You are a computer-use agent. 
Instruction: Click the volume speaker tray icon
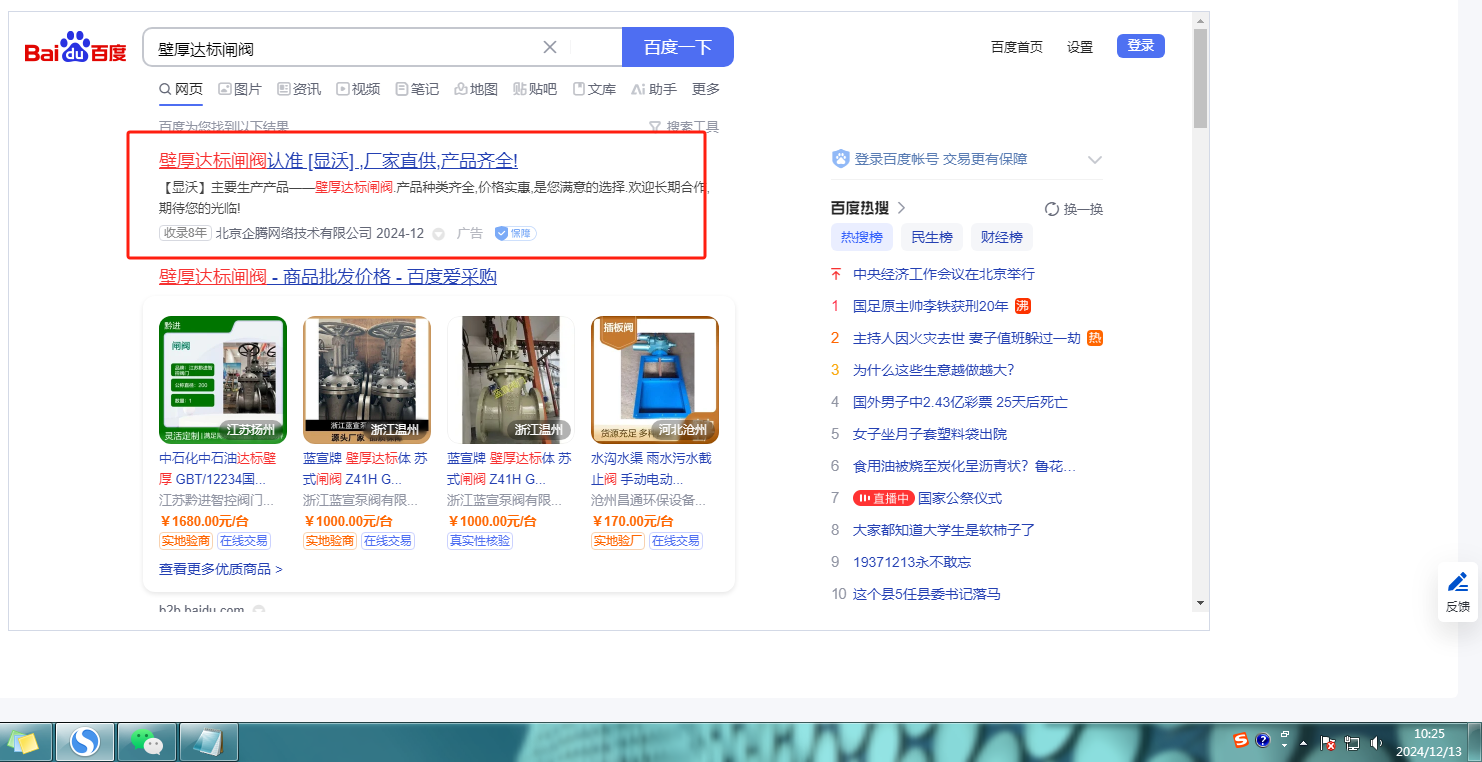pyautogui.click(x=1377, y=743)
